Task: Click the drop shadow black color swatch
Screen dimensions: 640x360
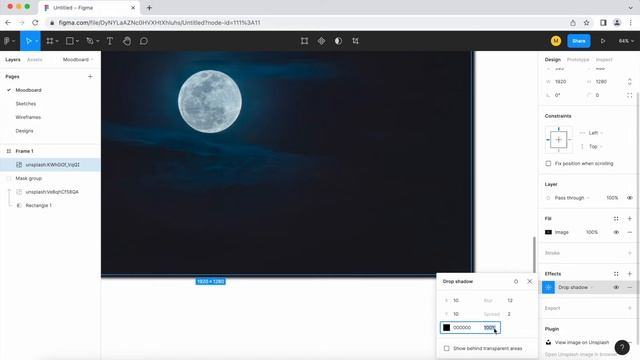Action: (447, 328)
